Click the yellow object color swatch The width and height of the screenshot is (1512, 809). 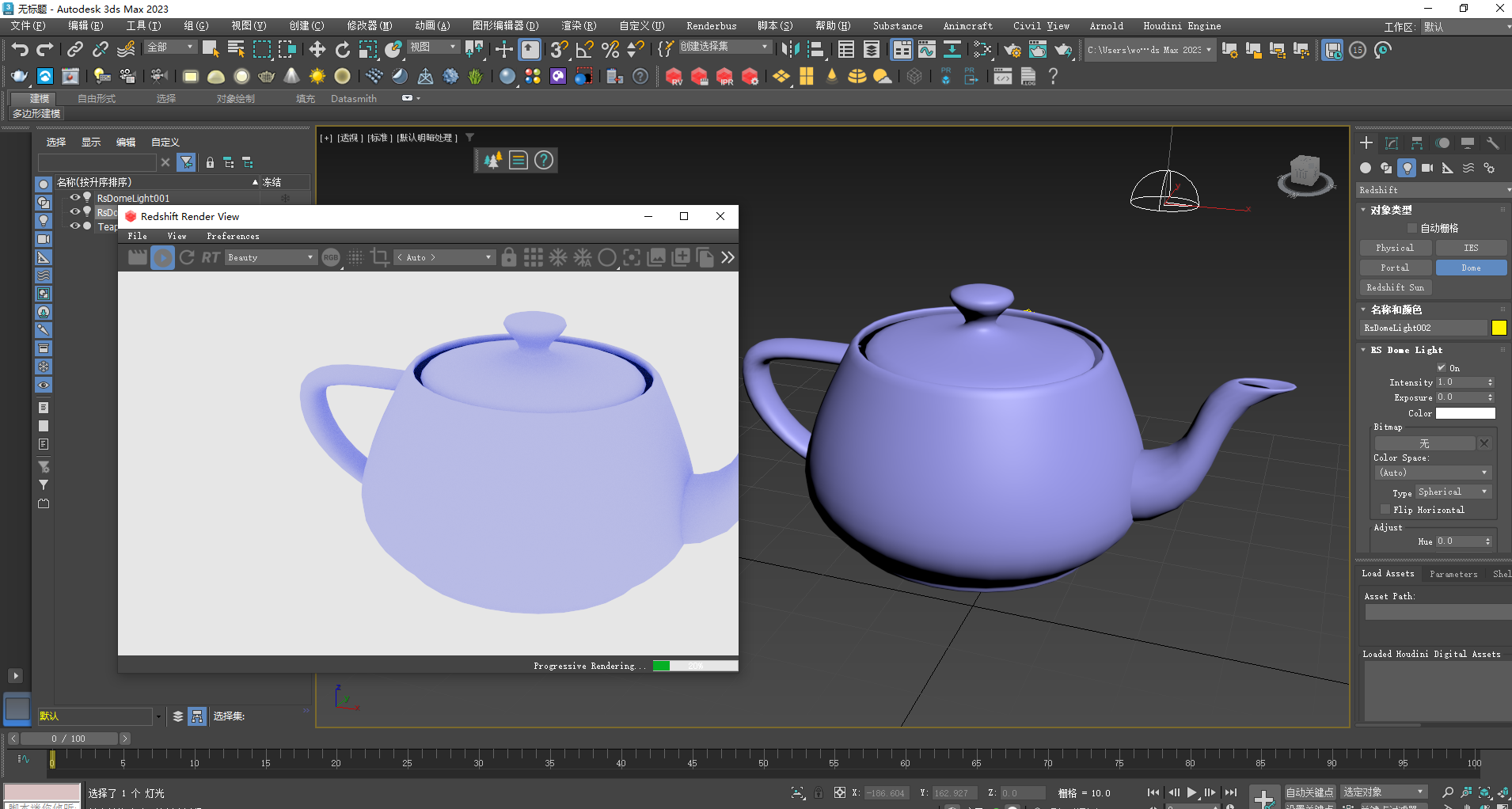click(1499, 328)
